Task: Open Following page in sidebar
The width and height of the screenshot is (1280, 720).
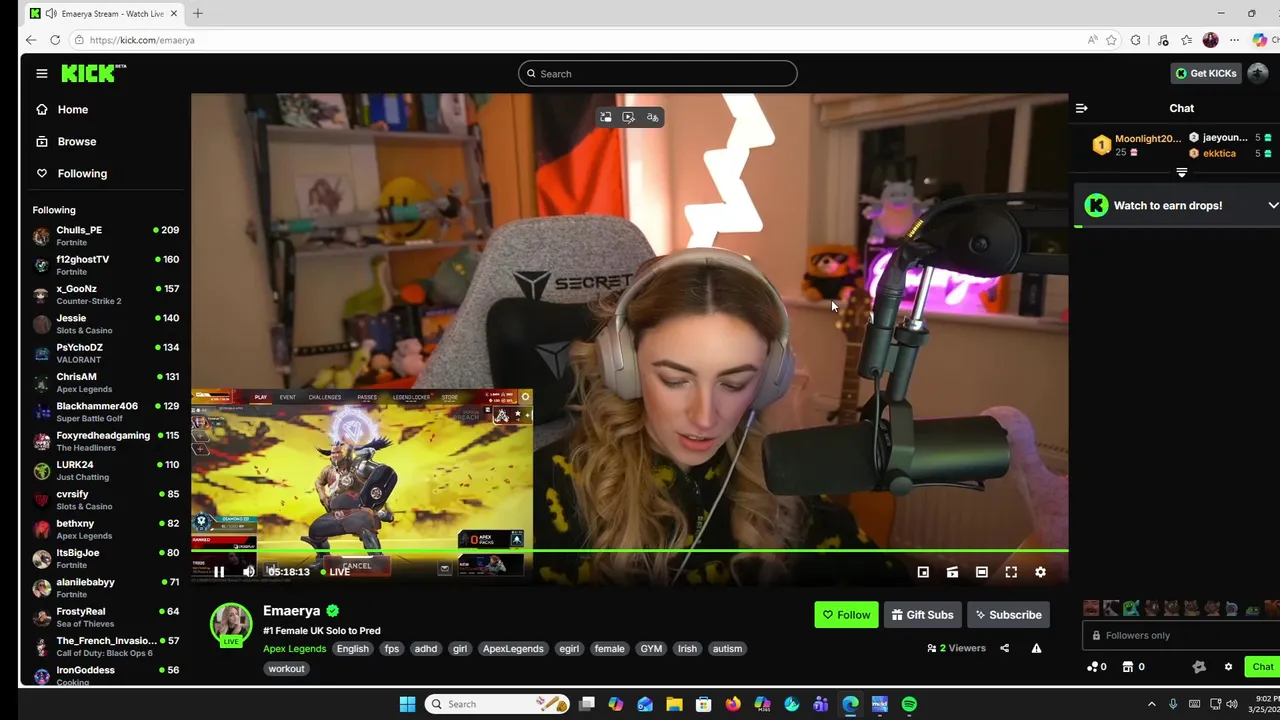Action: point(82,173)
